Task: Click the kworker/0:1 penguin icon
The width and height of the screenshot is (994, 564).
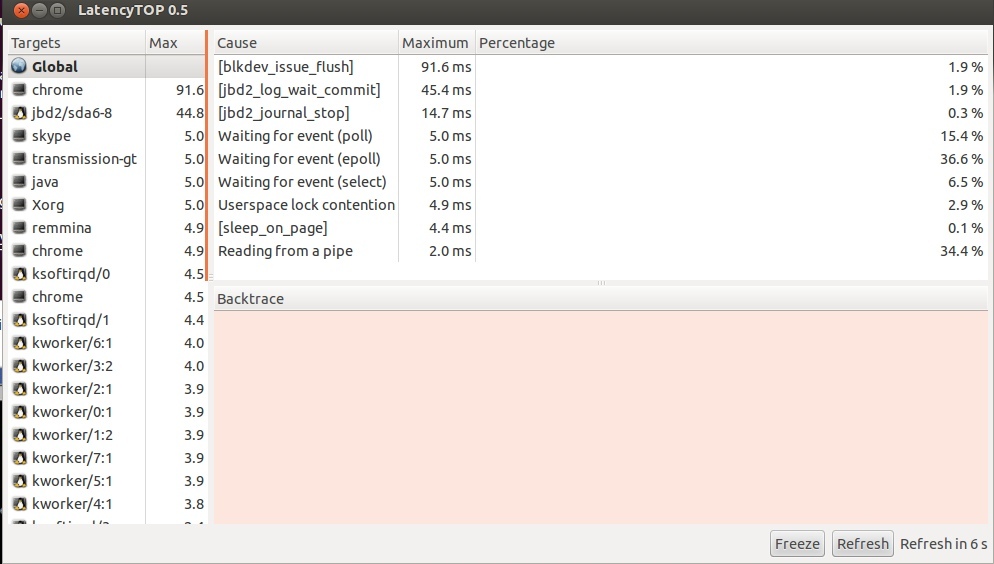Action: 20,412
